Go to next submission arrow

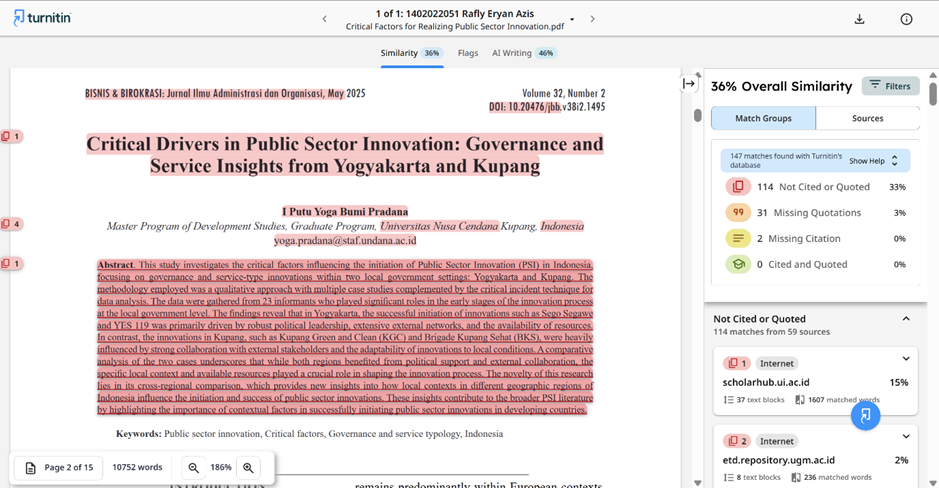pyautogui.click(x=592, y=19)
